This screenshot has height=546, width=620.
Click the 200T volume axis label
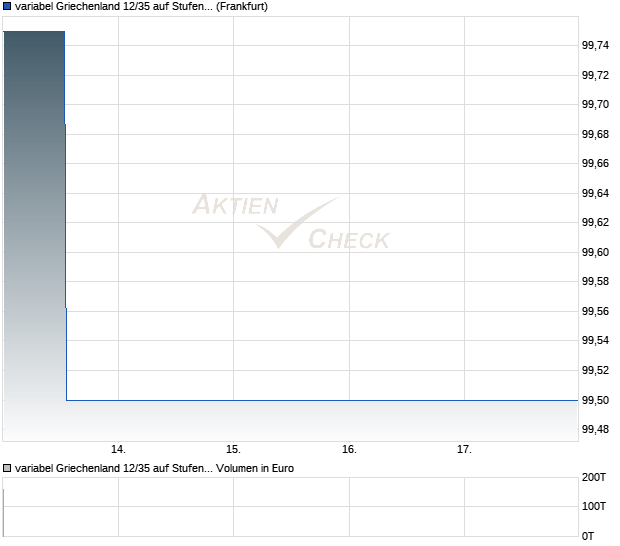point(595,478)
